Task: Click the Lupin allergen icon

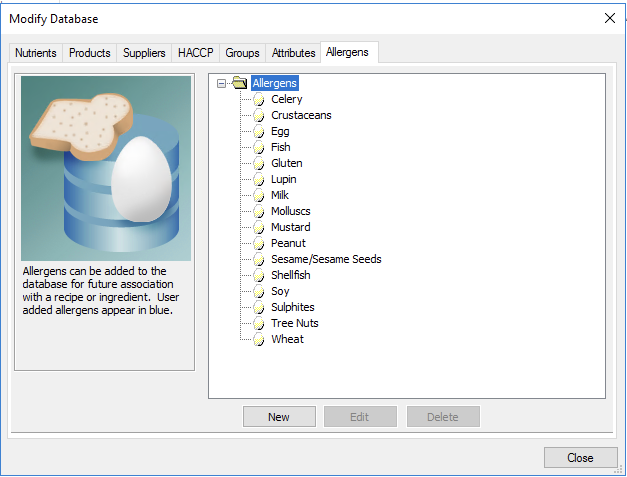Action: 259,179
